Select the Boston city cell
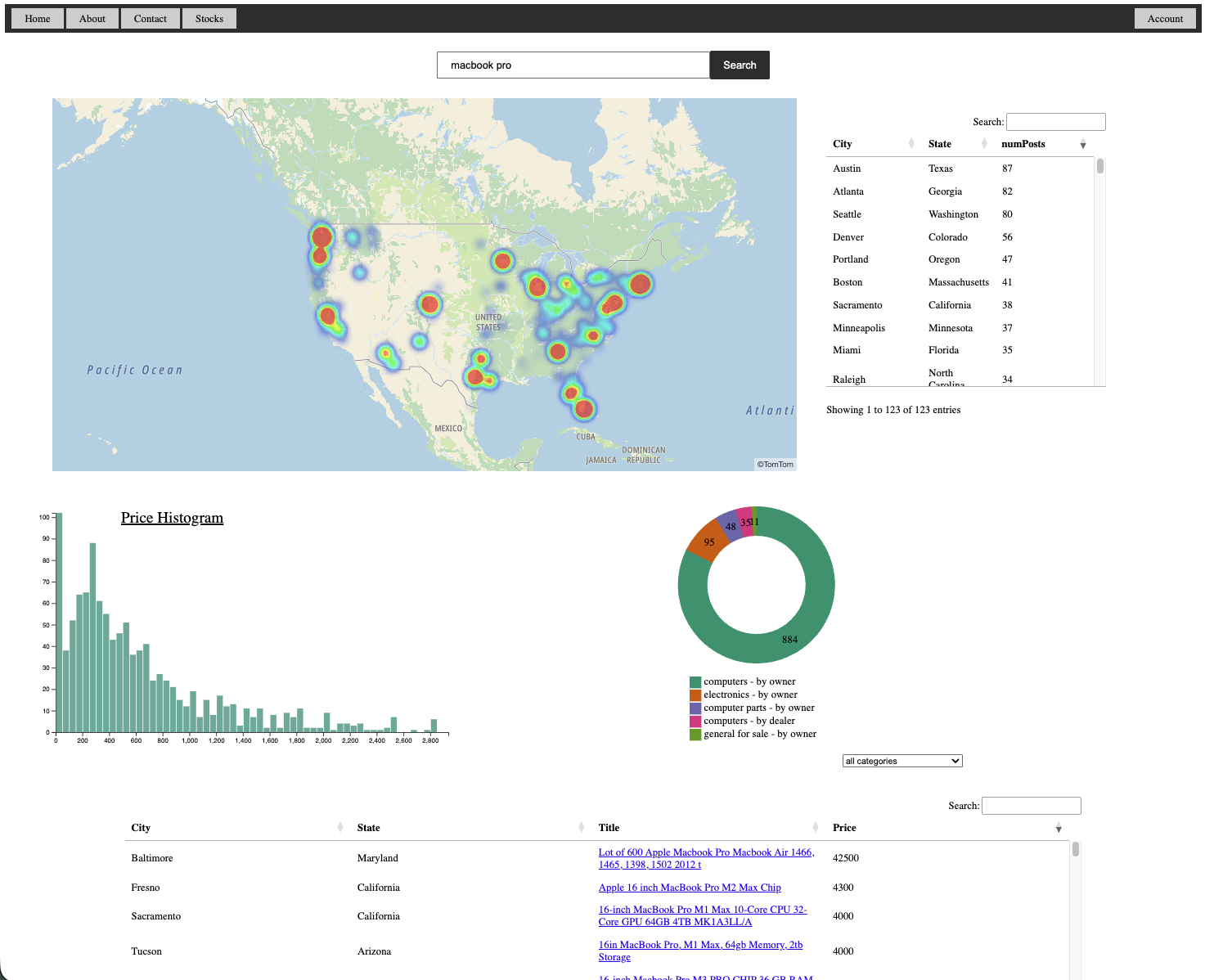 click(x=848, y=282)
